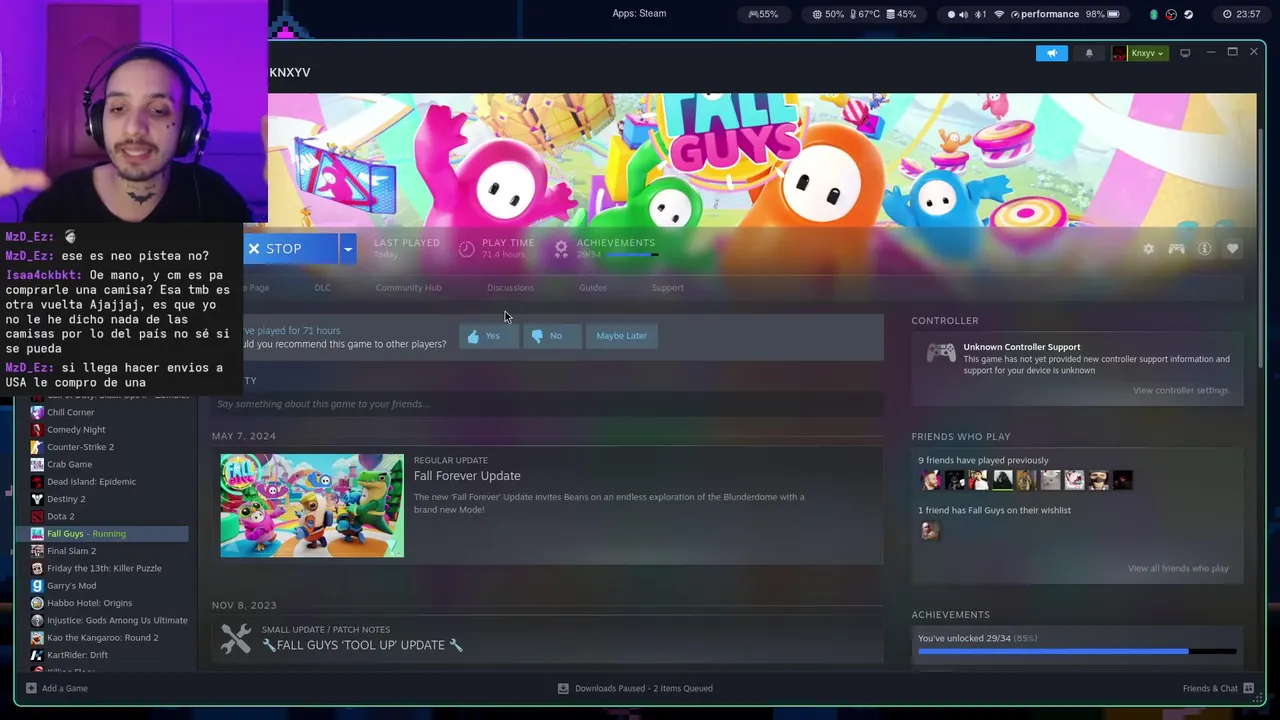Viewport: 1280px width, 720px height.
Task: Click the 23:57 clock in top bar
Action: 1241,14
